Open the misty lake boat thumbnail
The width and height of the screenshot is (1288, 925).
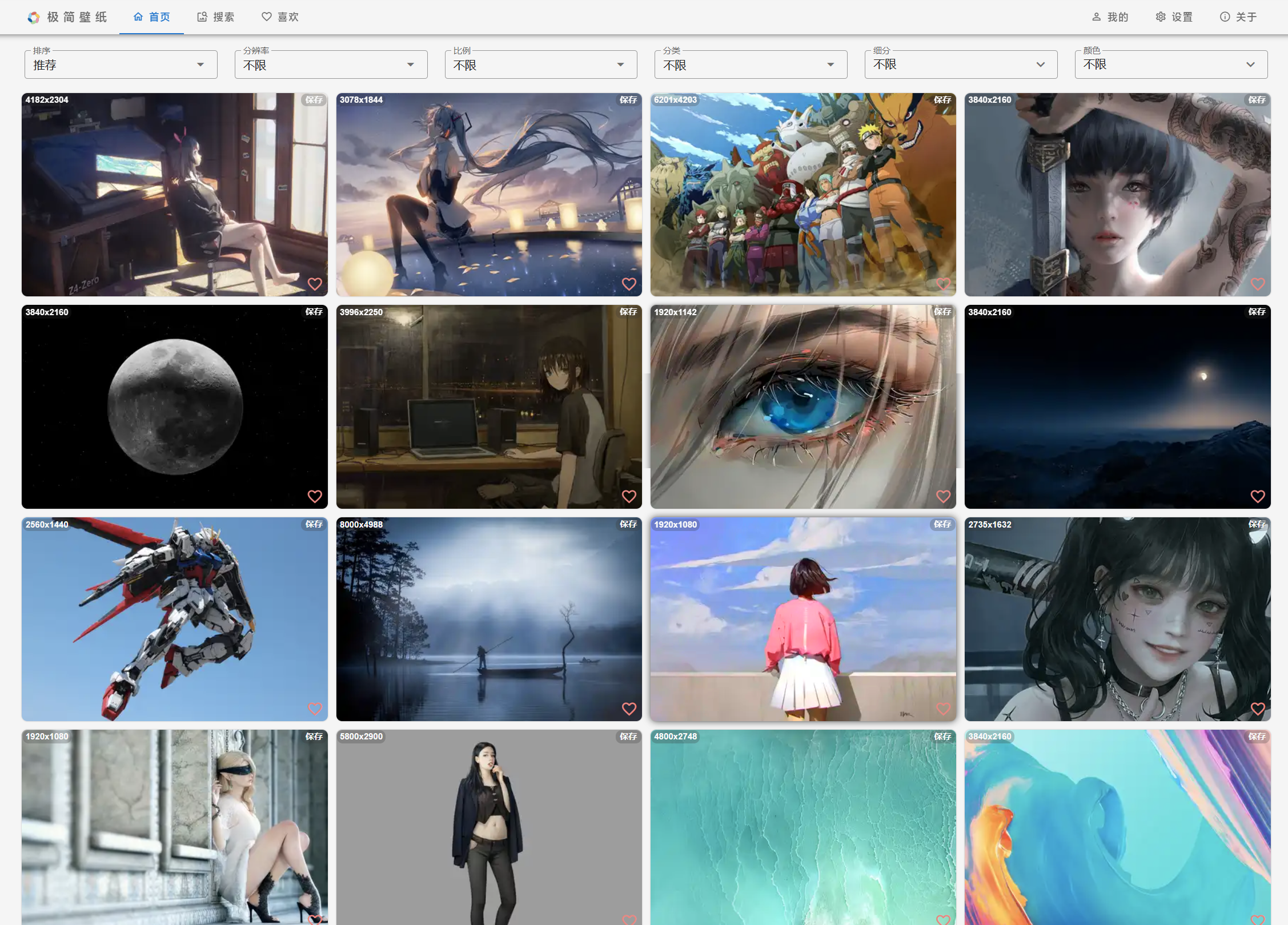click(x=489, y=619)
